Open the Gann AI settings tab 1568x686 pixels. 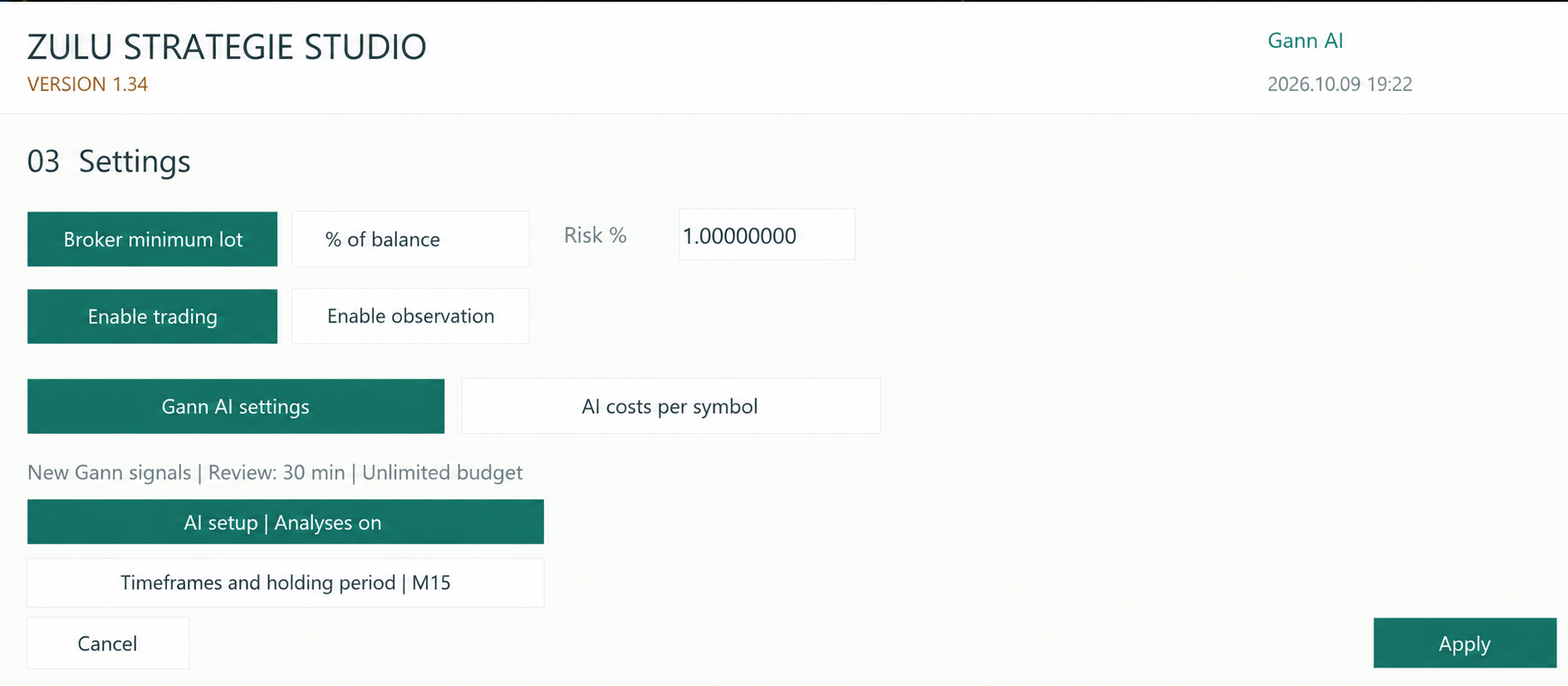[x=236, y=406]
